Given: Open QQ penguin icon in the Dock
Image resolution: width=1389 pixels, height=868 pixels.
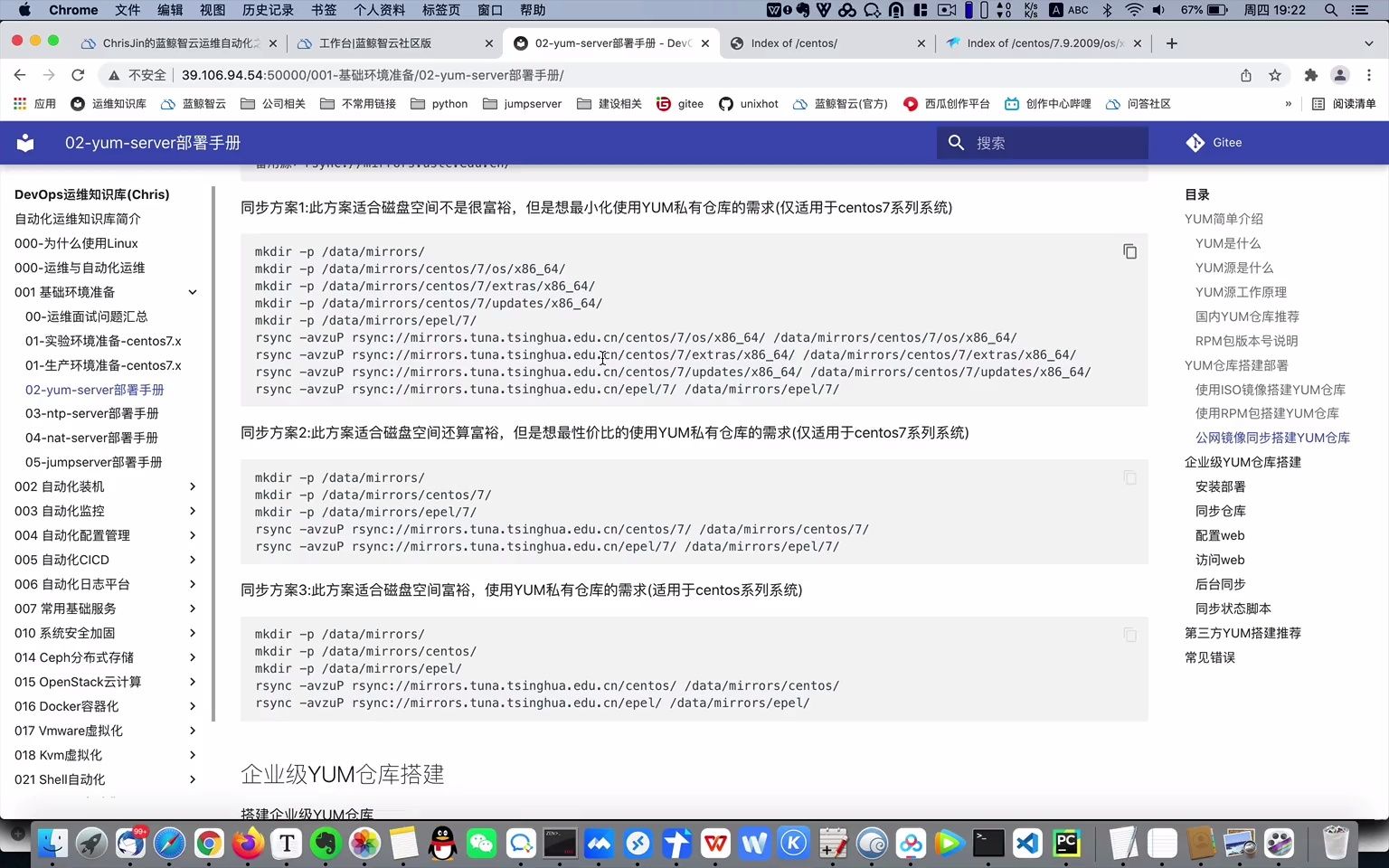Looking at the screenshot, I should tap(442, 844).
